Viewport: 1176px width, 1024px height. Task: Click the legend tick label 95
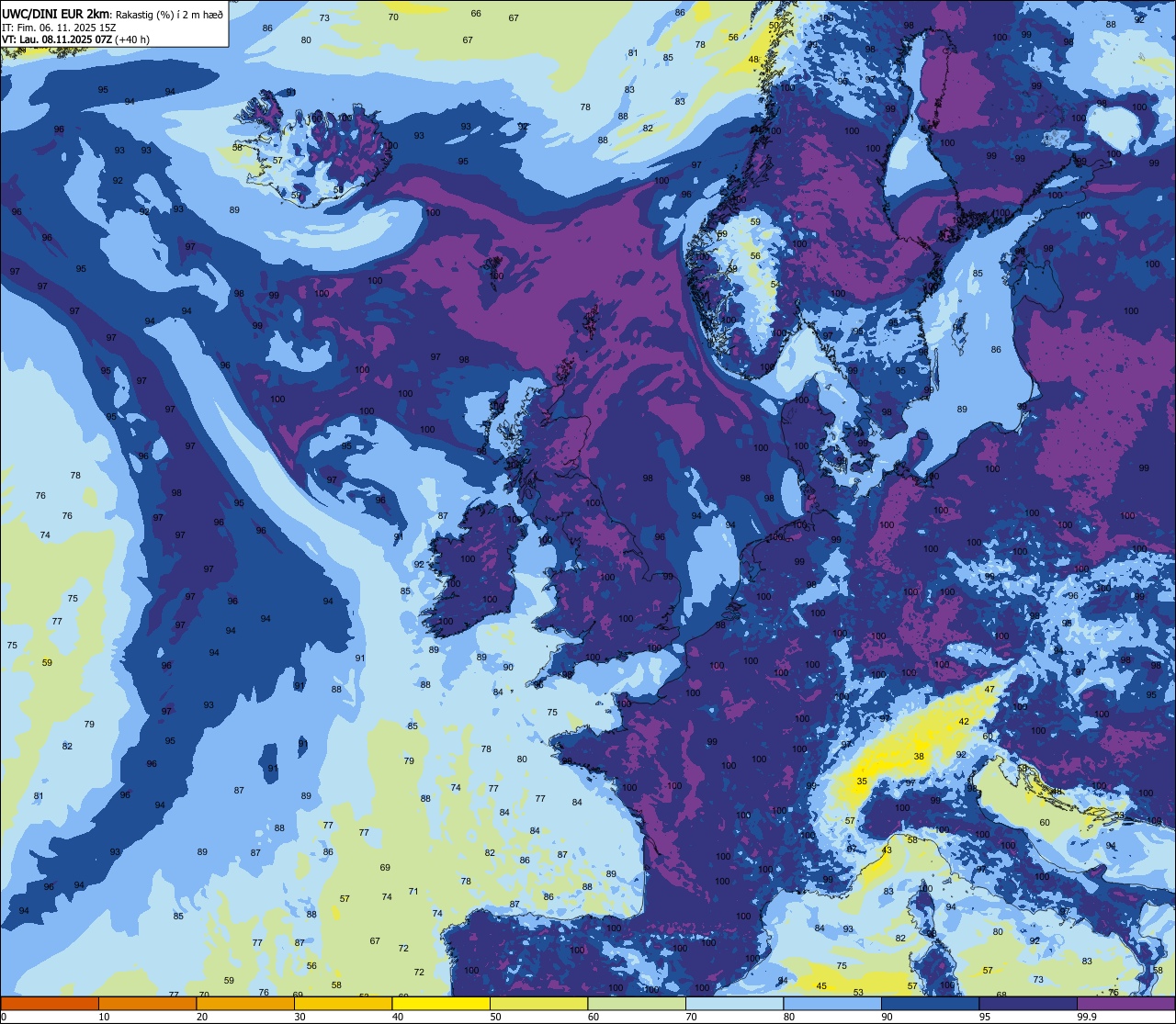986,1017
